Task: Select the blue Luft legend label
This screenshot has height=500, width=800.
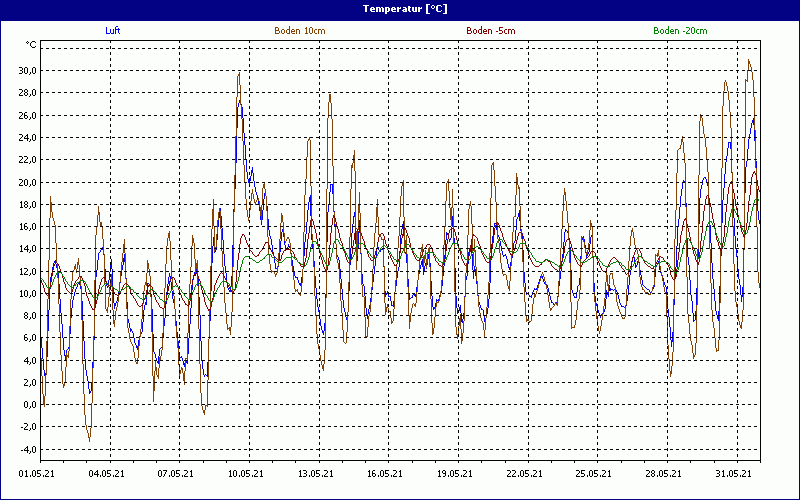Action: pyautogui.click(x=113, y=31)
